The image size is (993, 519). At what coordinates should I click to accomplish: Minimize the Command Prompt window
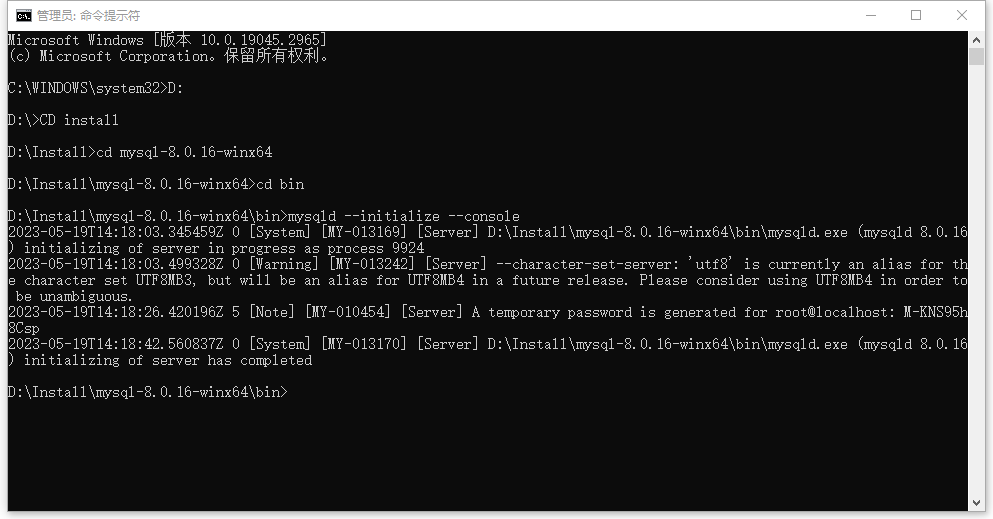[x=870, y=15]
